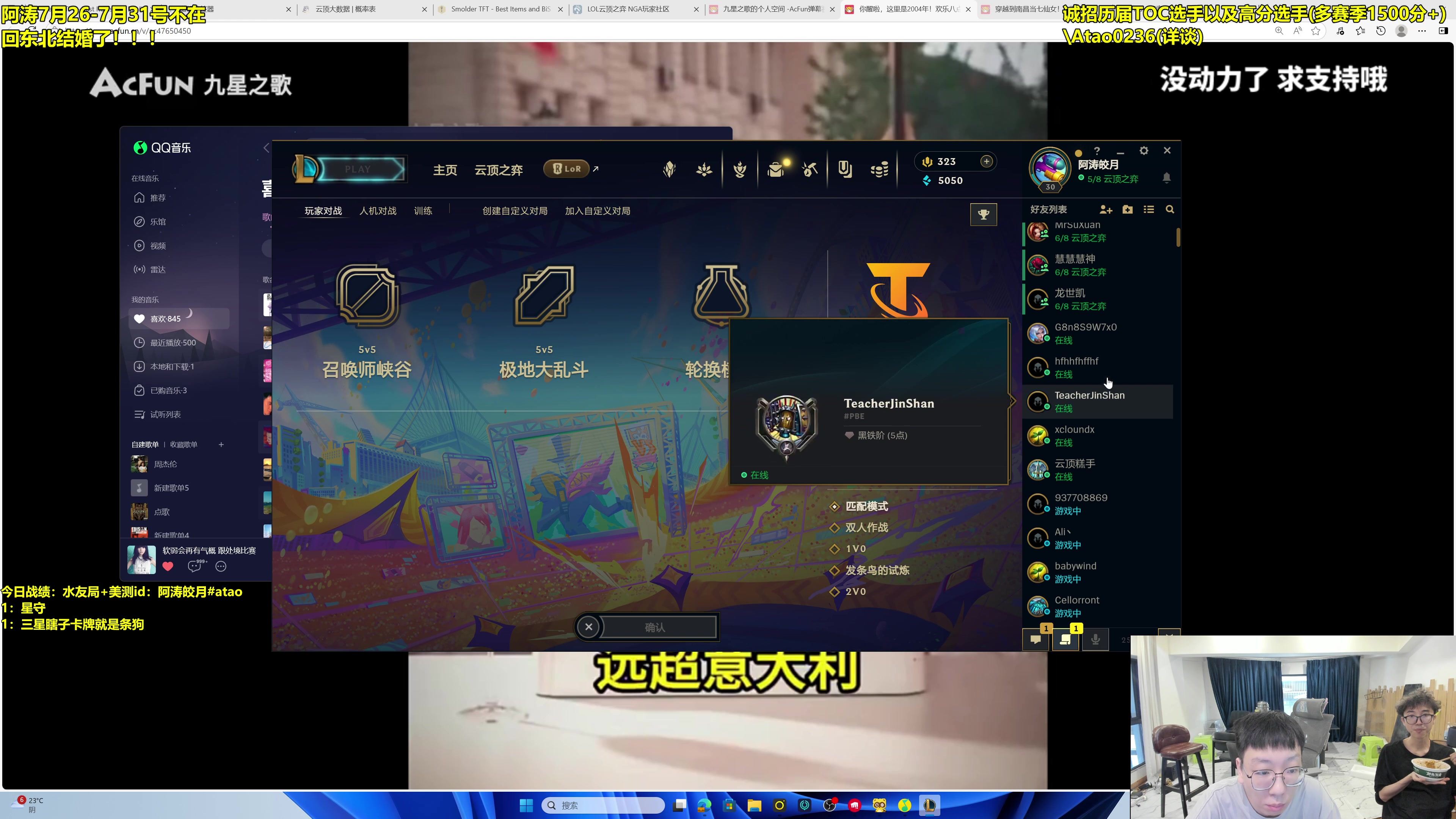Open the League client help question mark
This screenshot has height=819, width=1456.
coord(1097,151)
